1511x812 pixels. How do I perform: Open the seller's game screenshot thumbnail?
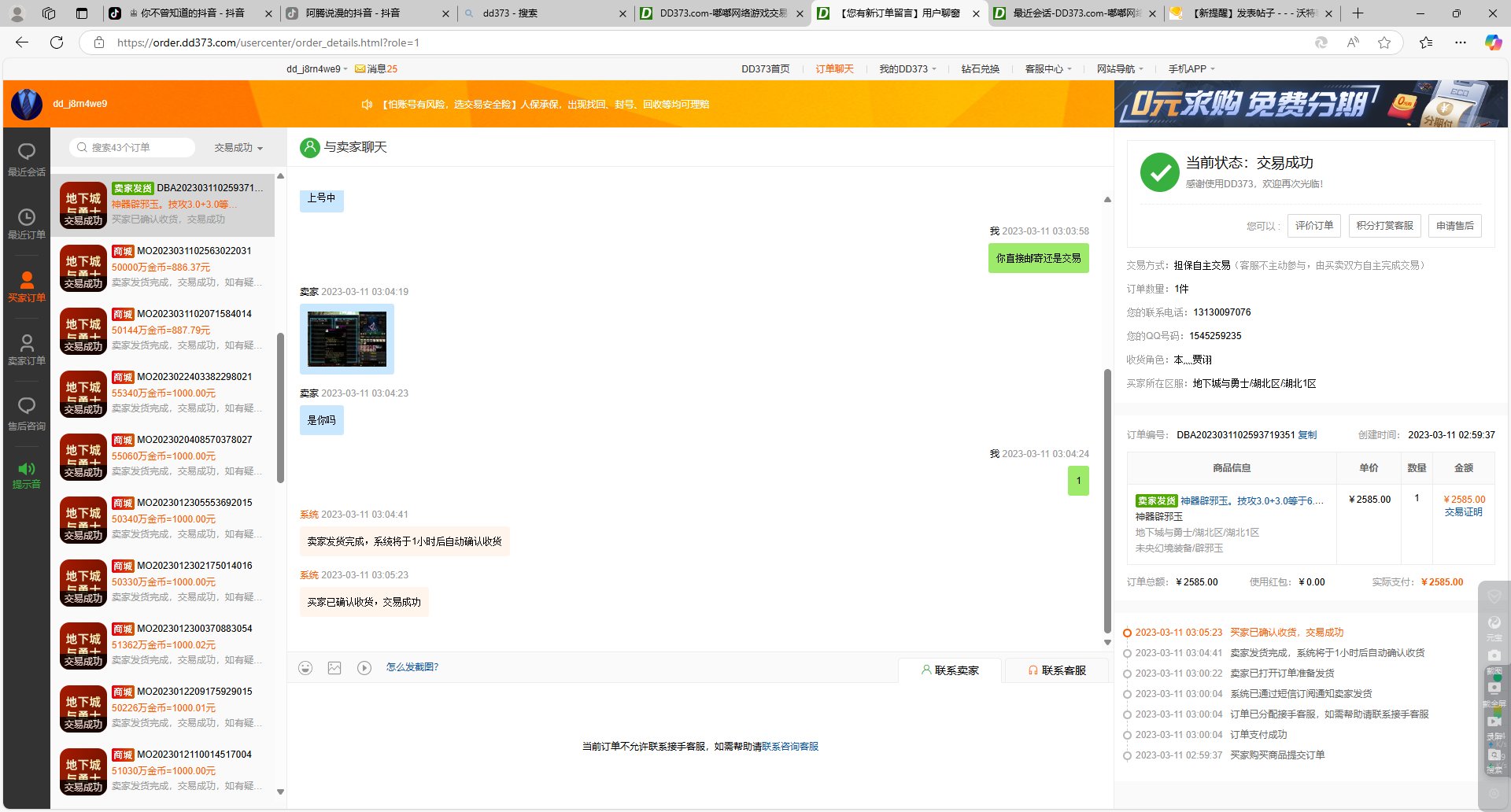pyautogui.click(x=347, y=339)
